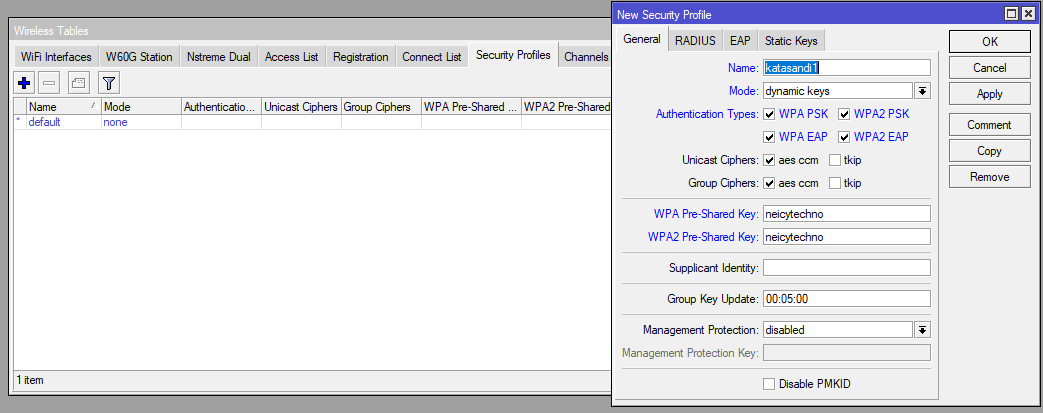Open the Channels tab
Image resolution: width=1043 pixels, height=413 pixels.
585,57
